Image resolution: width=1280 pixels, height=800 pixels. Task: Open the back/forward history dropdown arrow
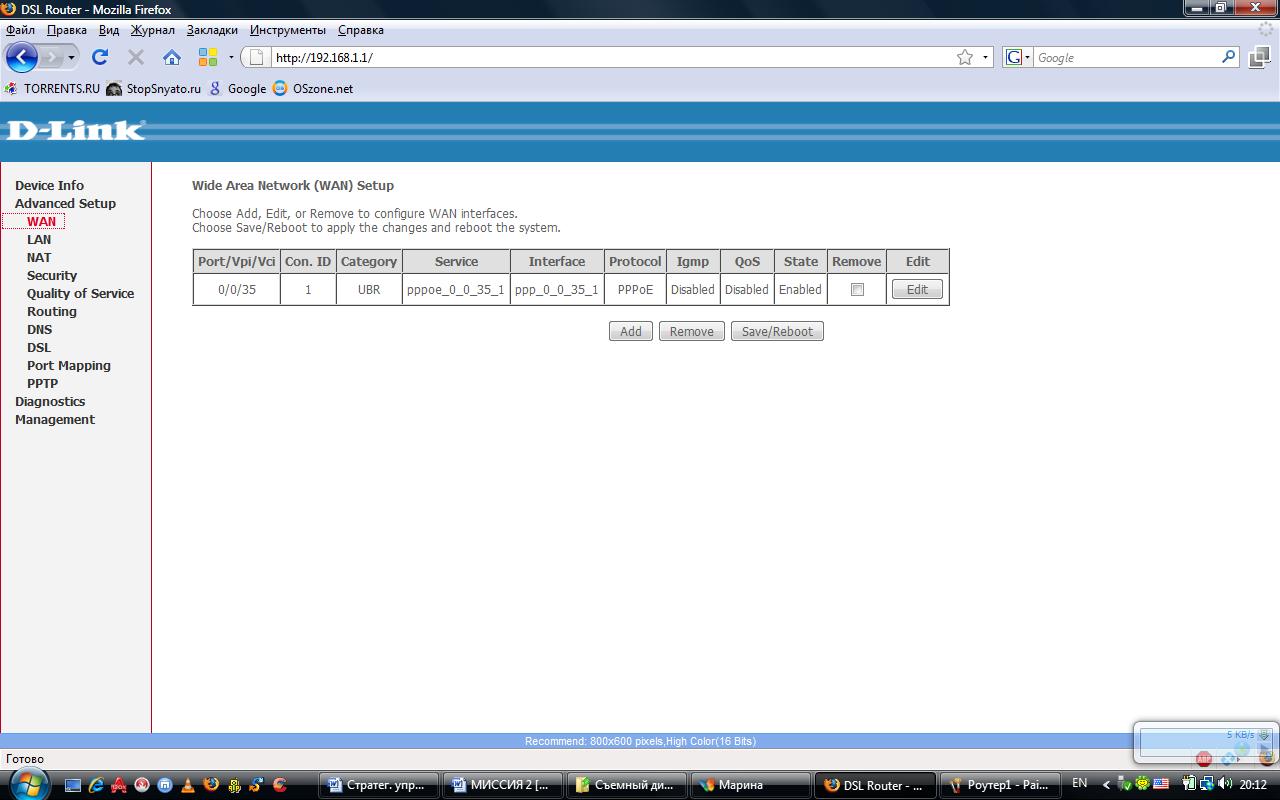pos(71,57)
